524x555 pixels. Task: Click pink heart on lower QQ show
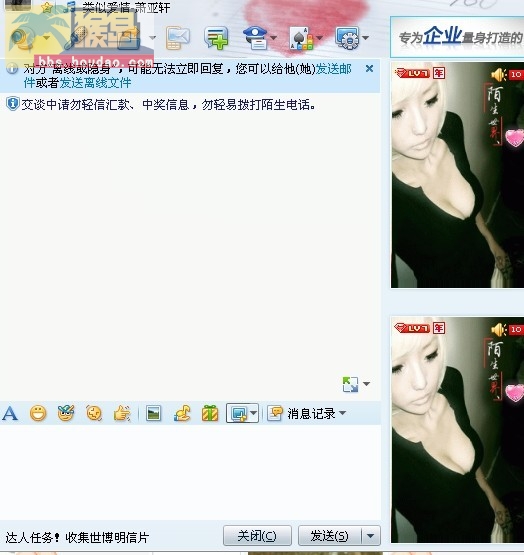[514, 393]
